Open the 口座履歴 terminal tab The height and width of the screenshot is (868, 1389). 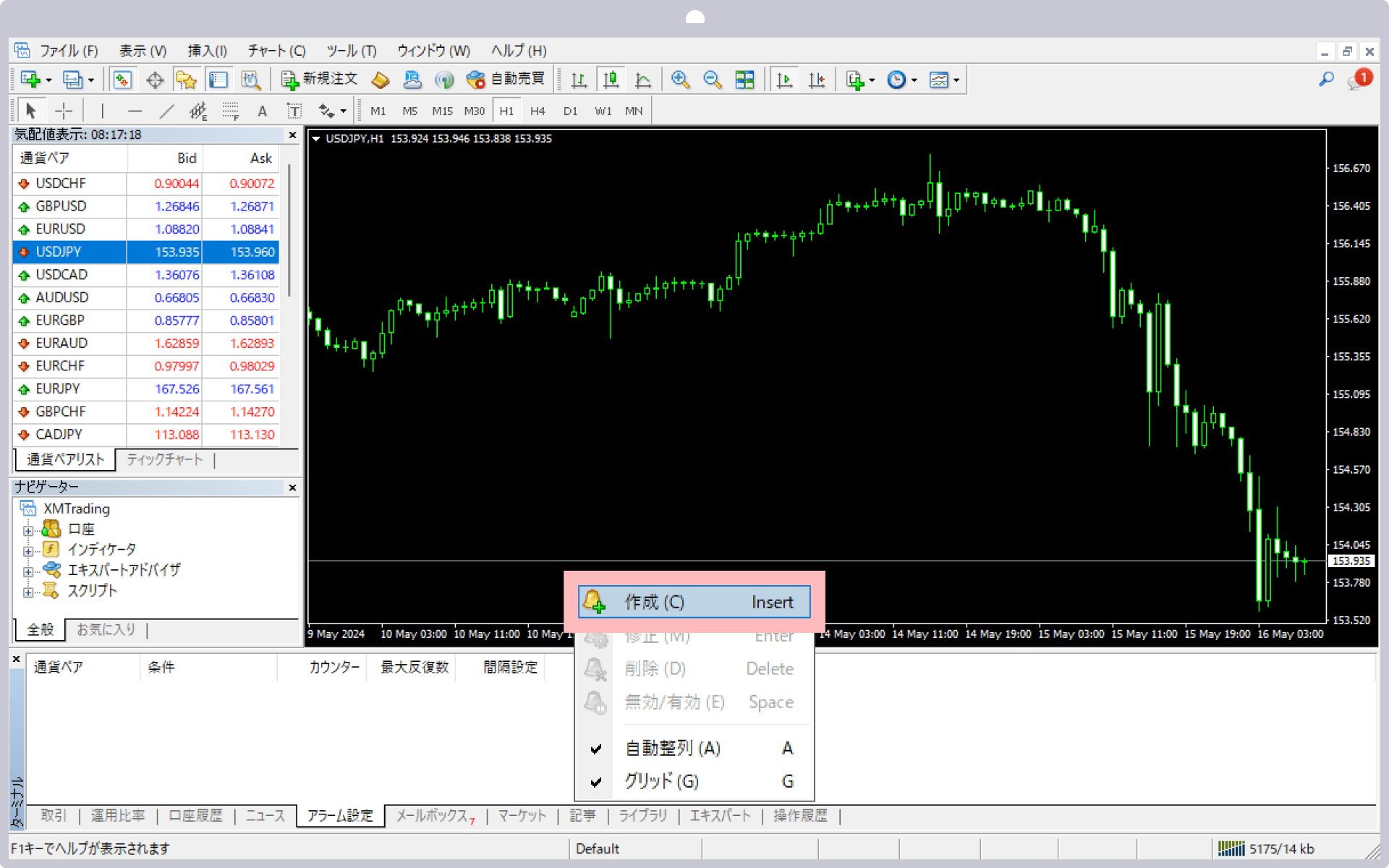pyautogui.click(x=195, y=816)
